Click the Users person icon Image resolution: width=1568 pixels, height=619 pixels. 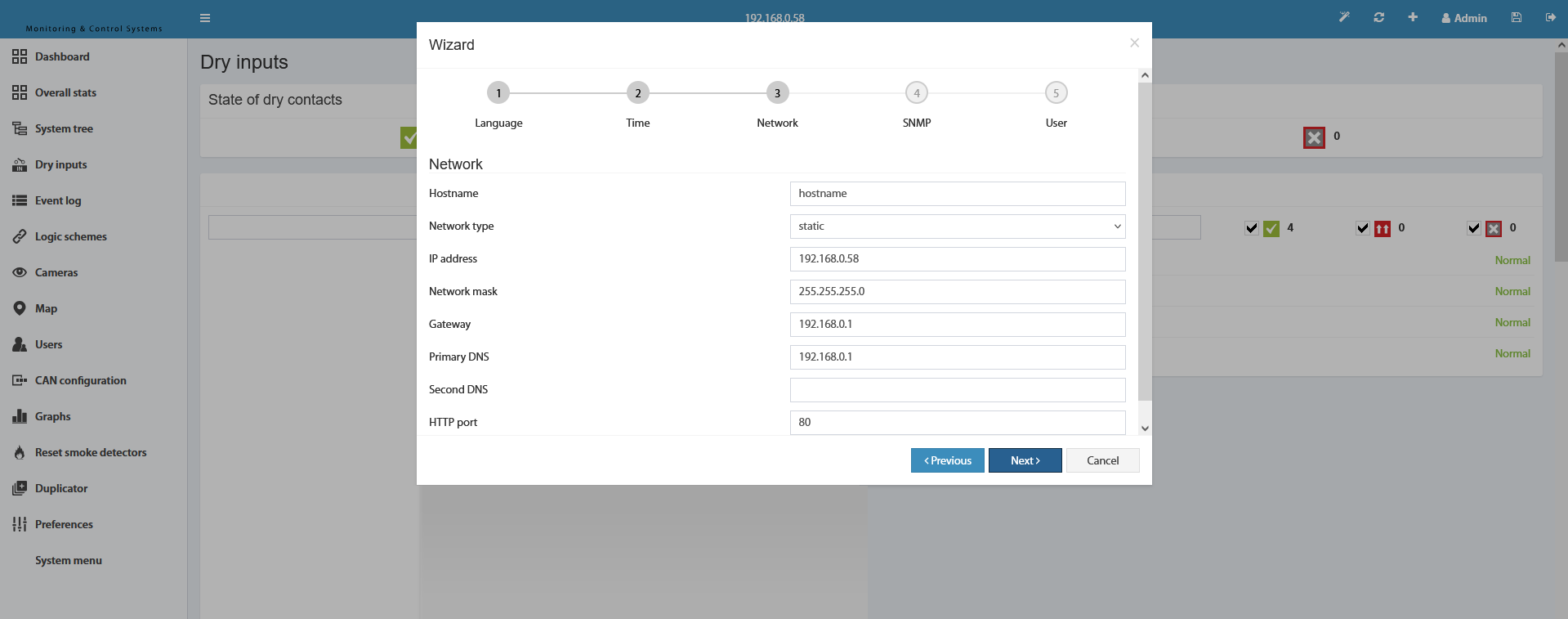20,344
